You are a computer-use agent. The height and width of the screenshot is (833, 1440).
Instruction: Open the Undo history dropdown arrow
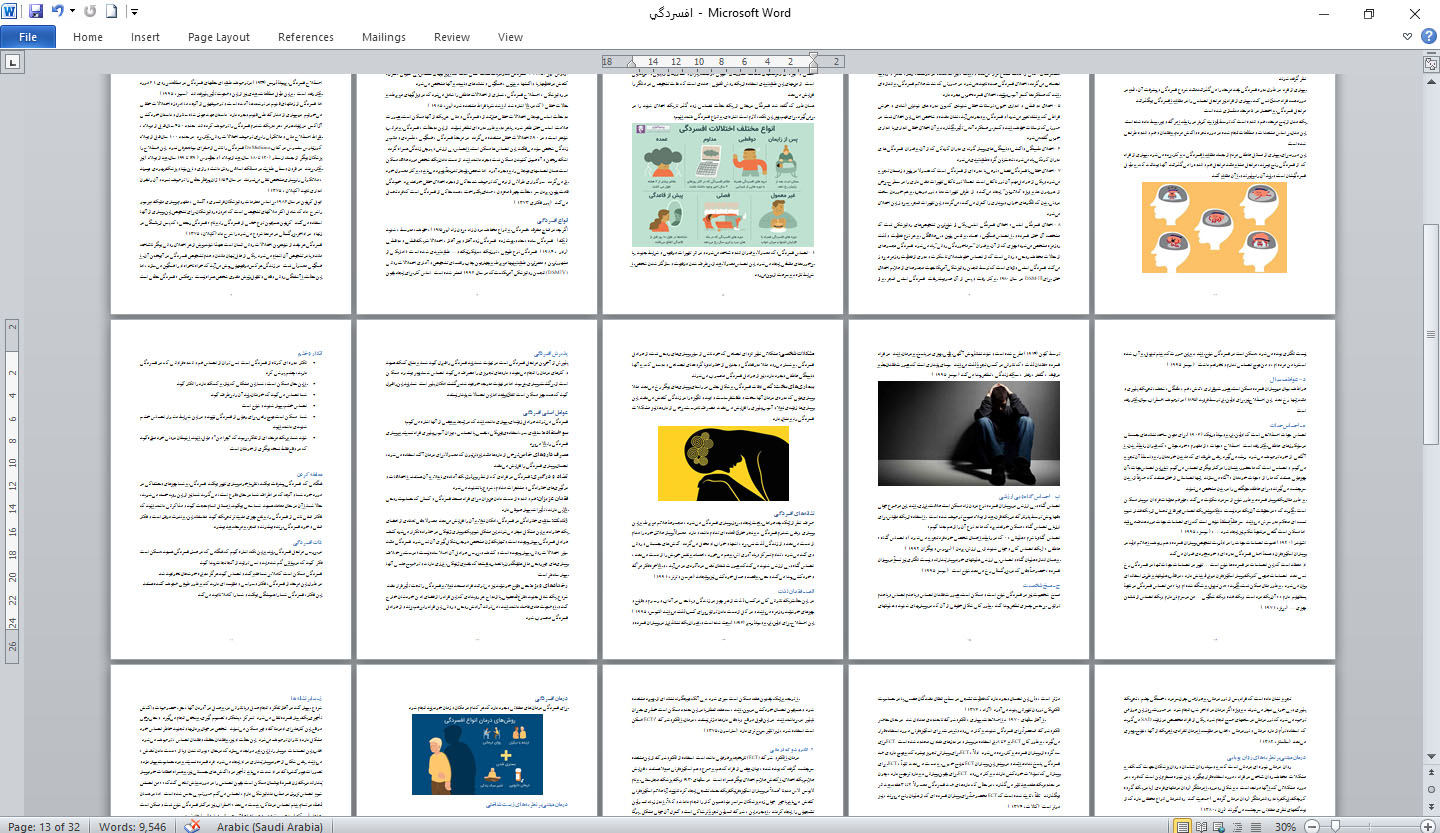coord(72,13)
